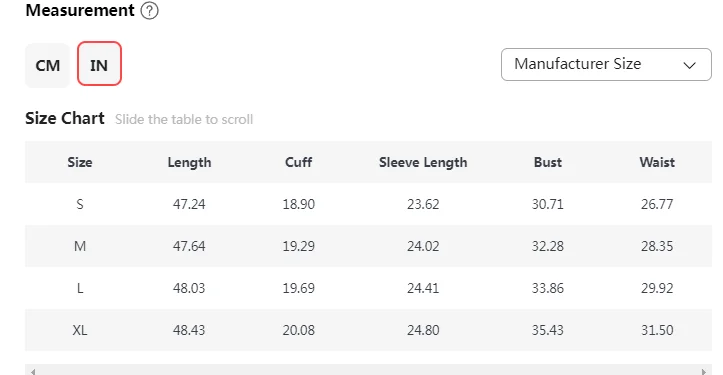Click the Waist column header
Image resolution: width=723 pixels, height=375 pixels.
657,162
